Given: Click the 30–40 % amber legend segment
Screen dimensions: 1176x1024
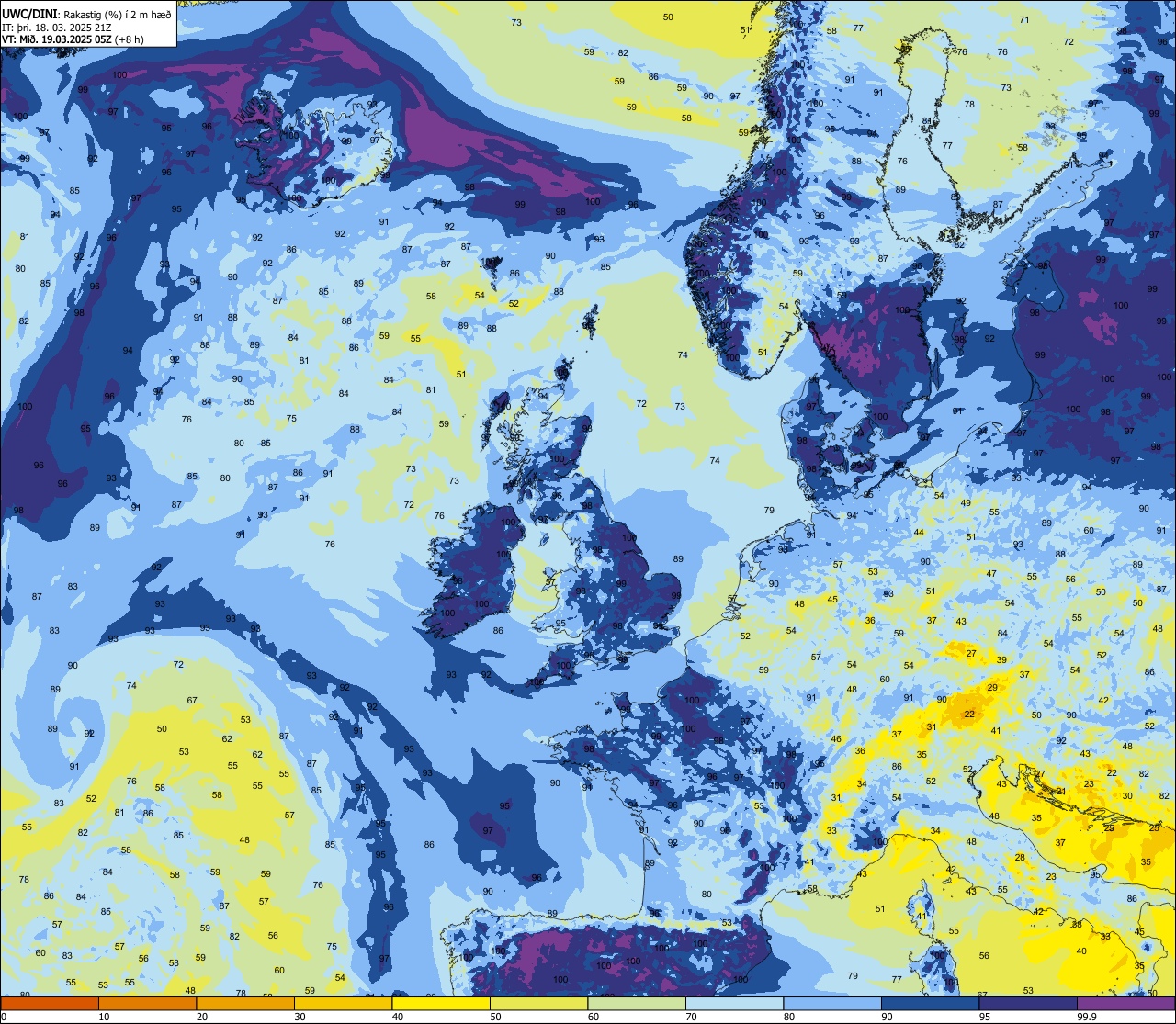Looking at the screenshot, I should click(343, 1003).
